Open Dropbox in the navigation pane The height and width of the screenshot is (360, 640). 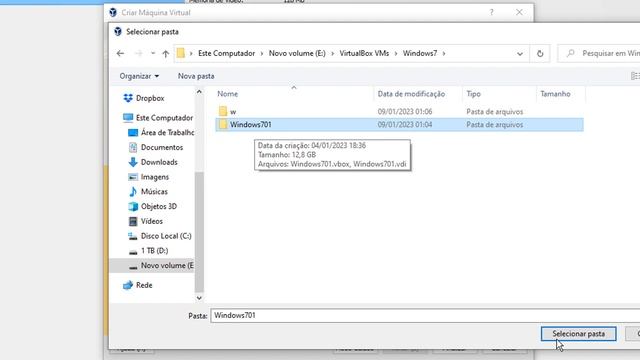(150, 98)
